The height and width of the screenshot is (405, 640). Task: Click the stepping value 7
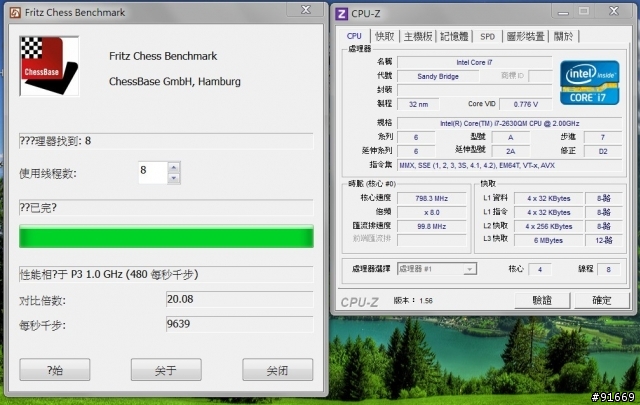tap(603, 137)
